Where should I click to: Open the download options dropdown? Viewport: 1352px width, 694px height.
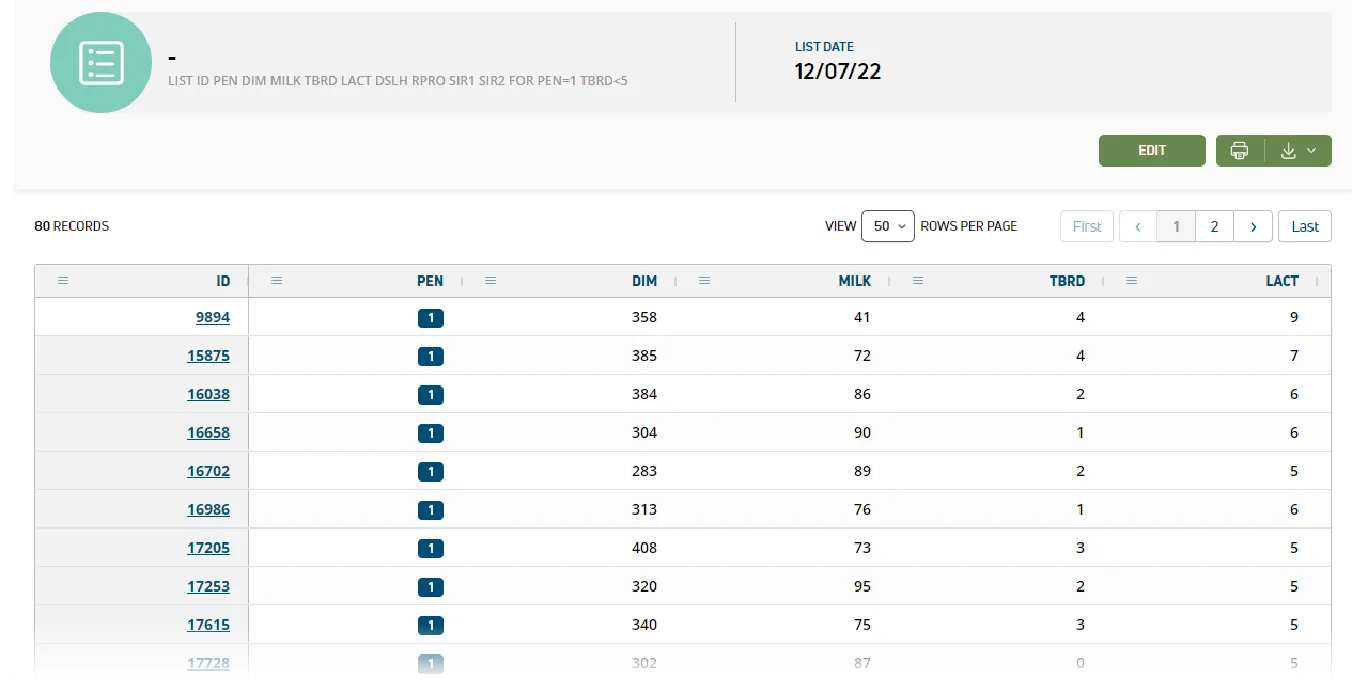(x=1299, y=151)
